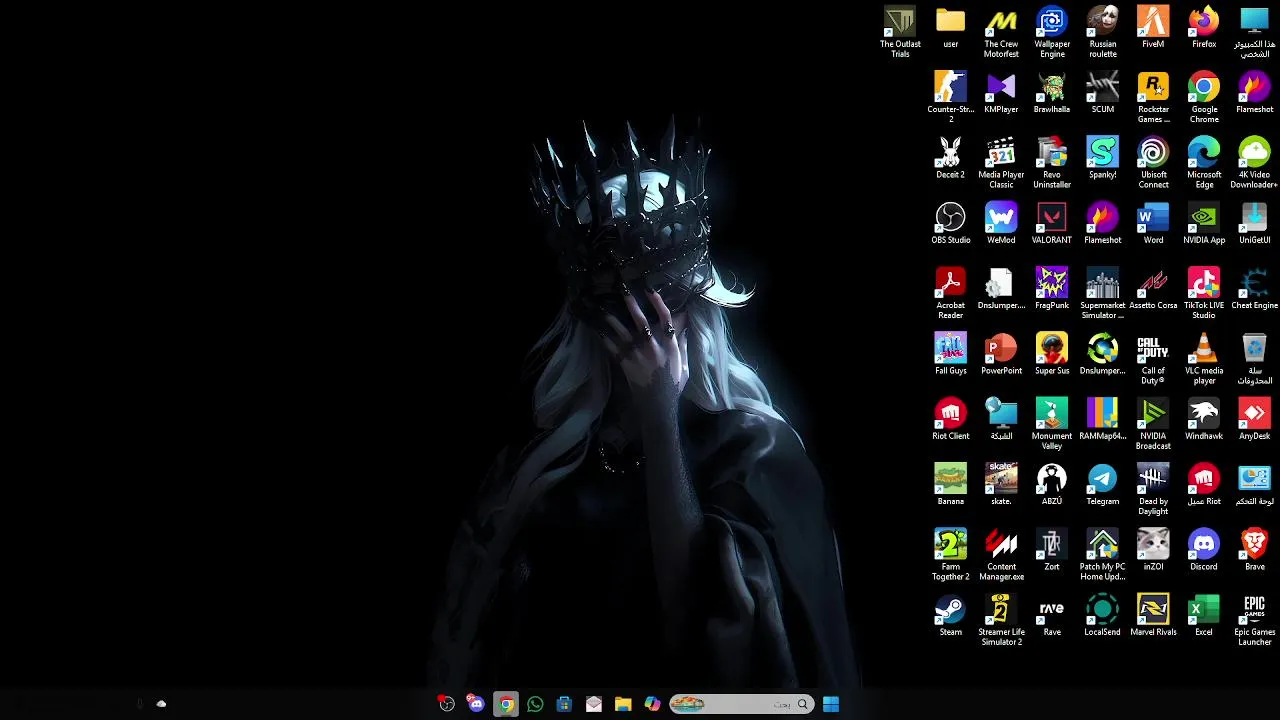Open 4K Video Downloader+ icon
1280x720 pixels.
click(1254, 163)
